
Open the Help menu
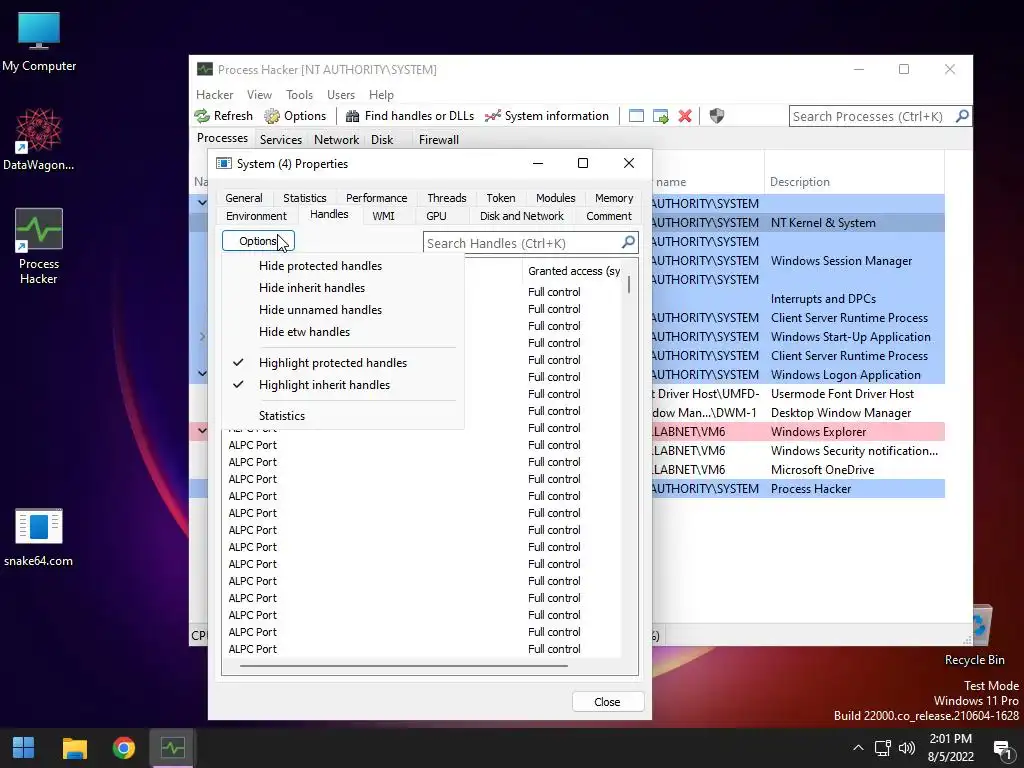381,95
